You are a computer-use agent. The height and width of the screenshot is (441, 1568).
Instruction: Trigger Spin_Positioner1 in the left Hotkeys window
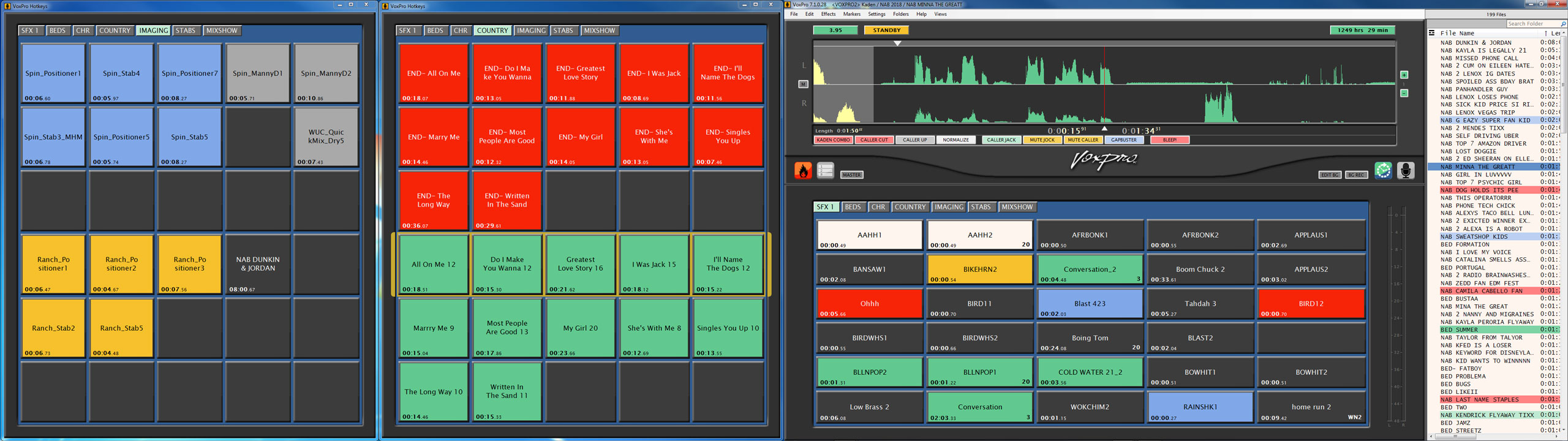pyautogui.click(x=53, y=73)
